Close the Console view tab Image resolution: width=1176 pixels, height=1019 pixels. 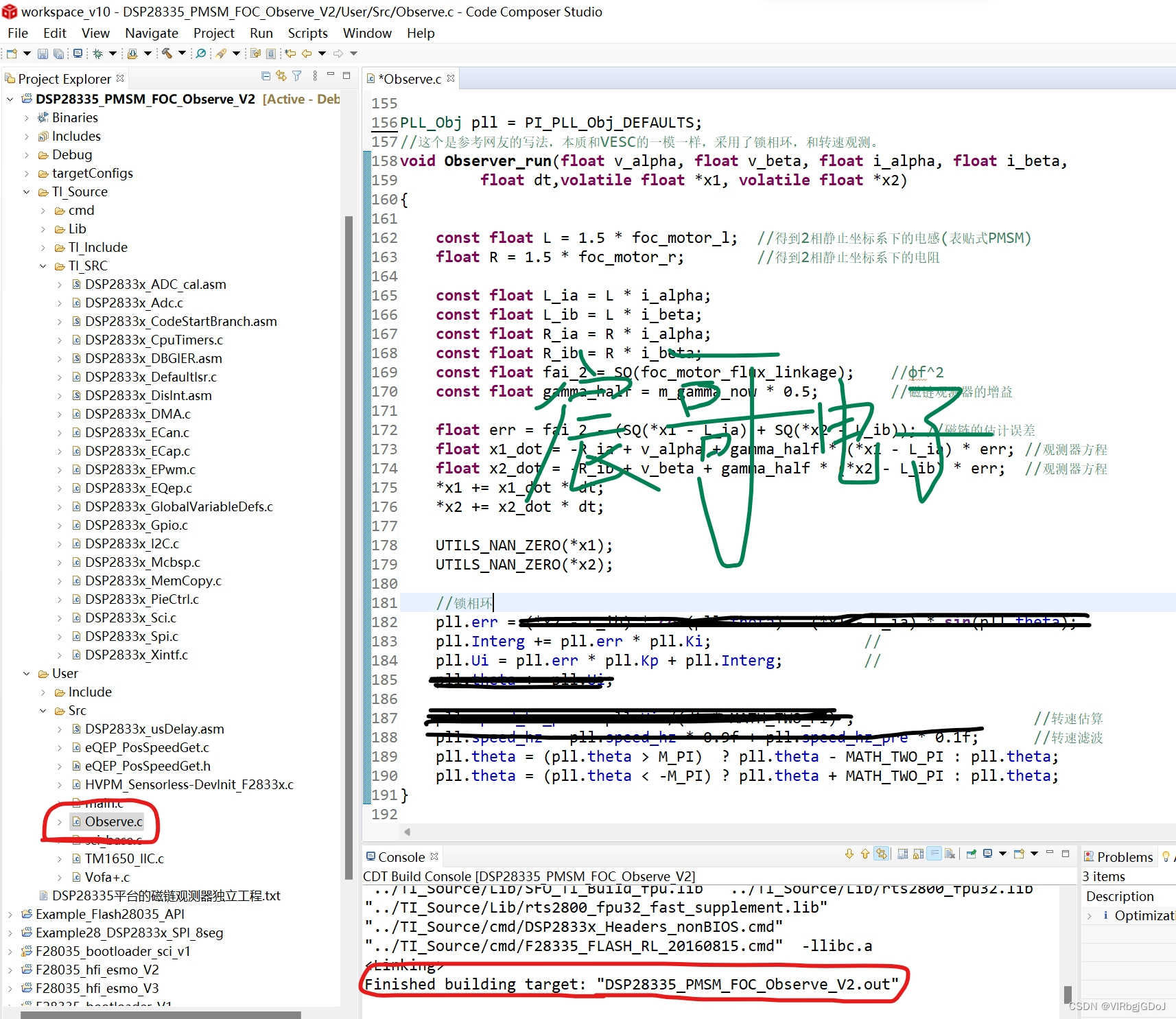[x=434, y=856]
